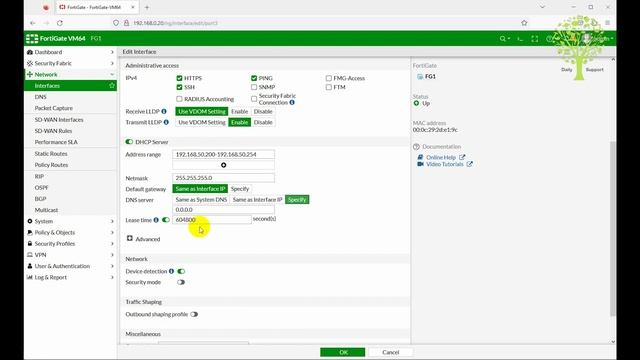Uncheck the HTTPS access checkbox
640x360 pixels.
179,78
